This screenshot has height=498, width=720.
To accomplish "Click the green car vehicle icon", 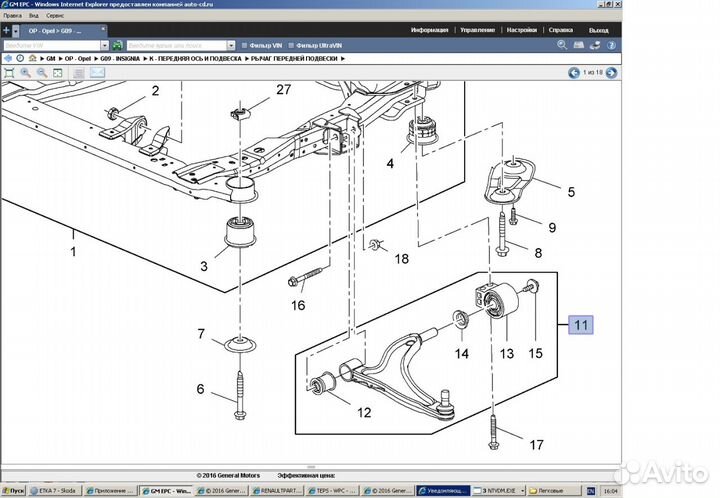I will [x=118, y=46].
